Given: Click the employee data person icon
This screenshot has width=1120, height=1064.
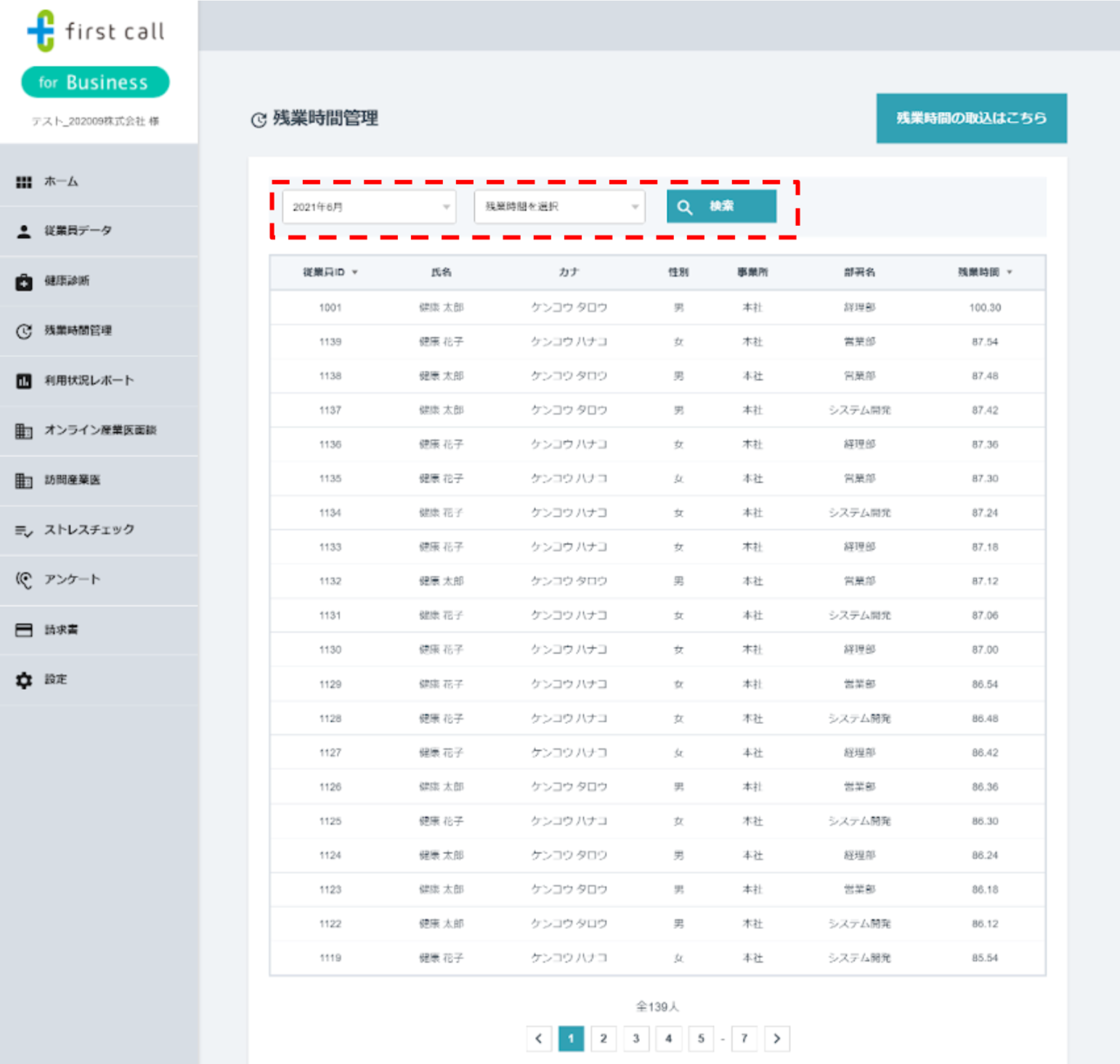Looking at the screenshot, I should click(24, 232).
